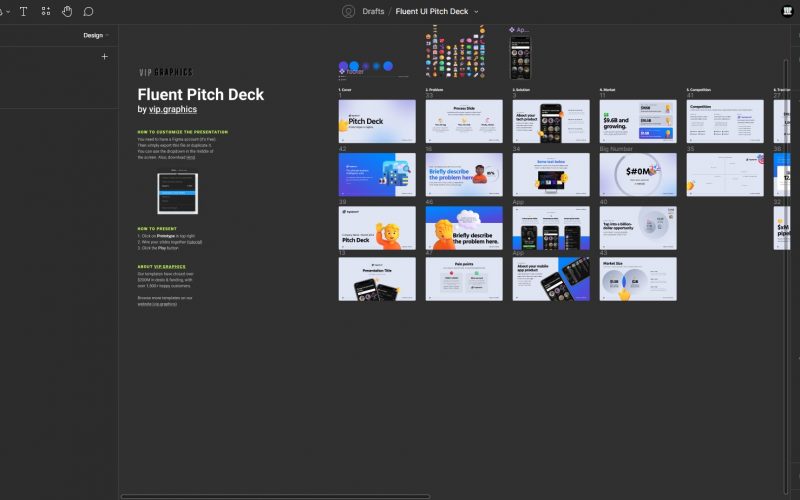The width and height of the screenshot is (800, 500).
Task: Select the App phone component frame
Action: tap(520, 57)
